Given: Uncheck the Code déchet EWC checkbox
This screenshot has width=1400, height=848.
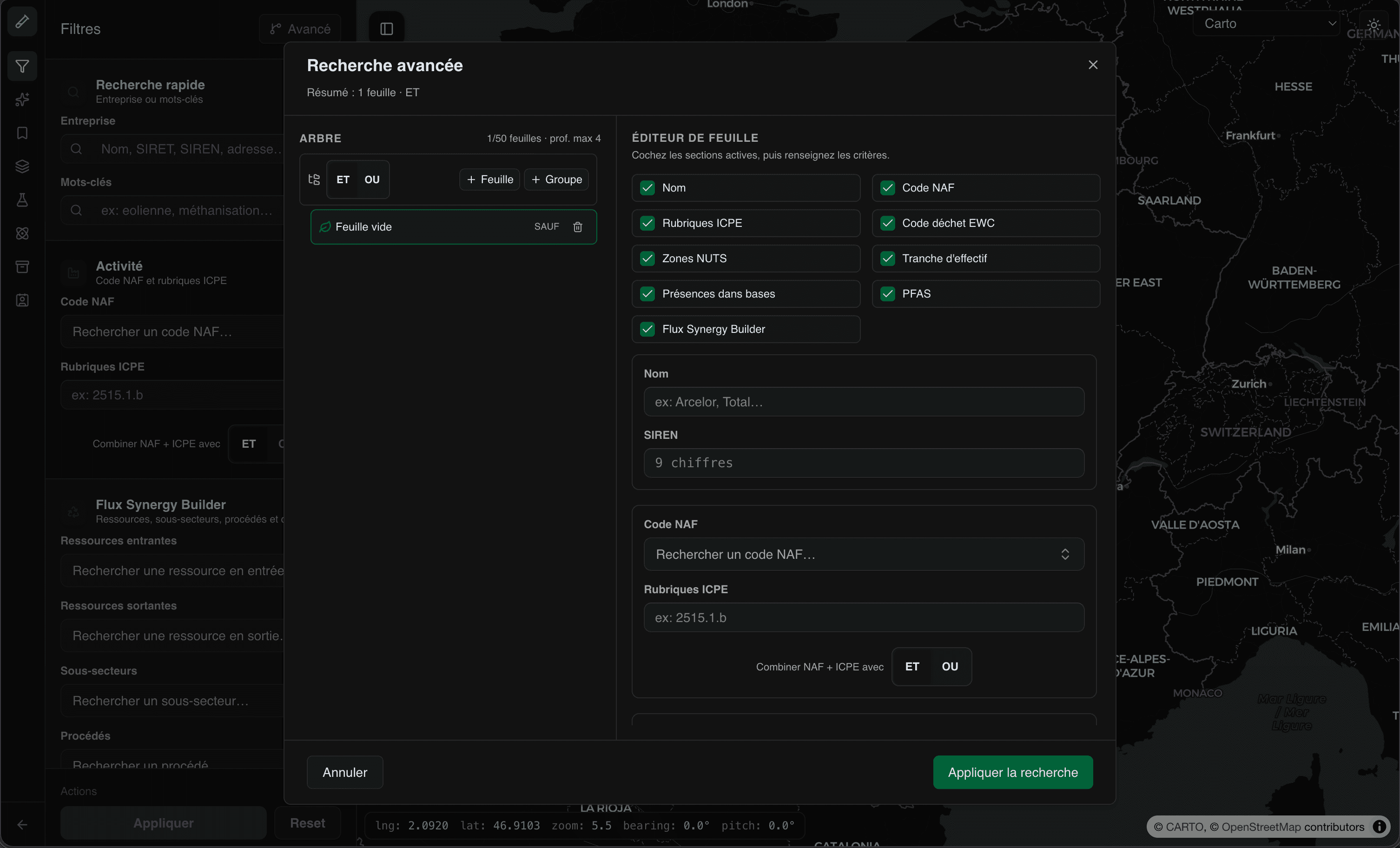Looking at the screenshot, I should pos(887,223).
